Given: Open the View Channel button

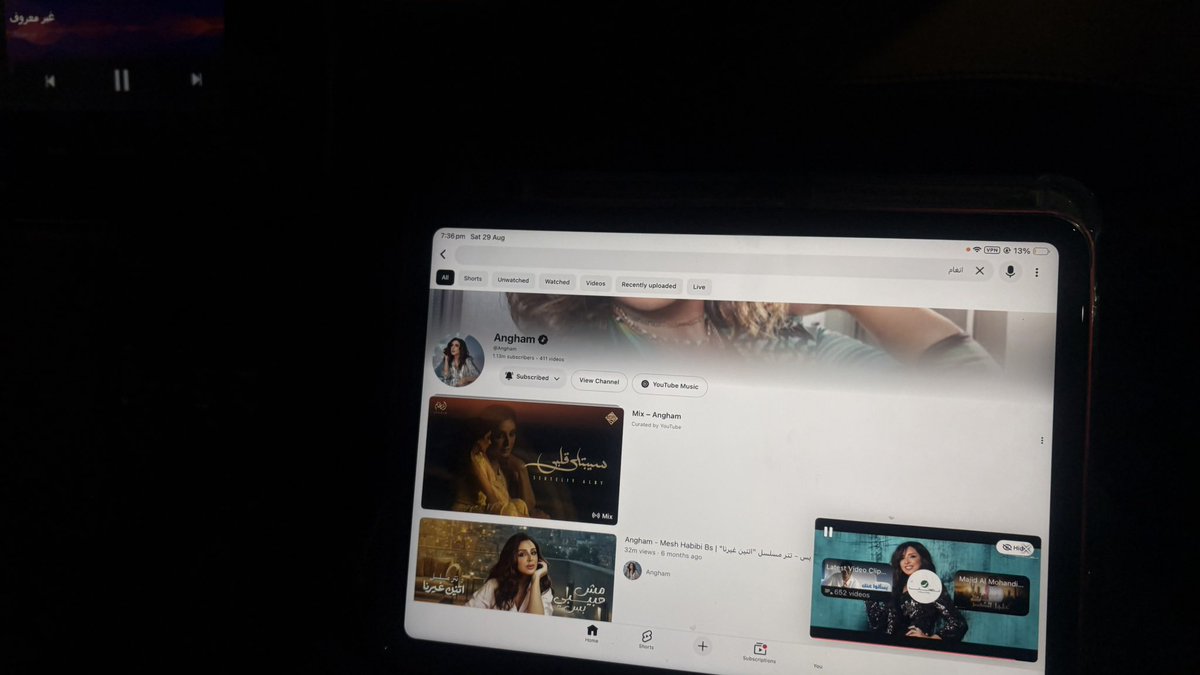Looking at the screenshot, I should point(599,381).
